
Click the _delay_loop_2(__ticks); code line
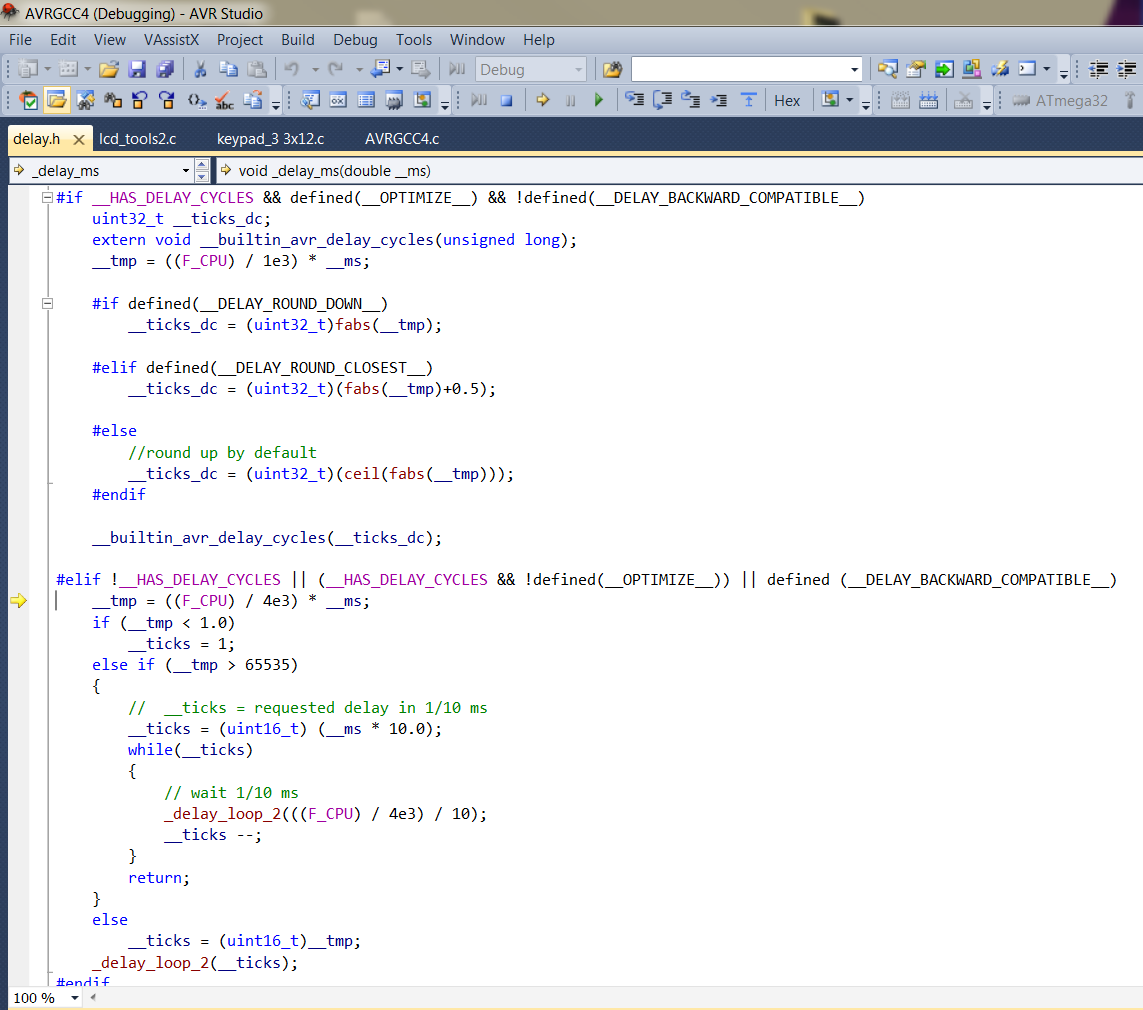195,963
